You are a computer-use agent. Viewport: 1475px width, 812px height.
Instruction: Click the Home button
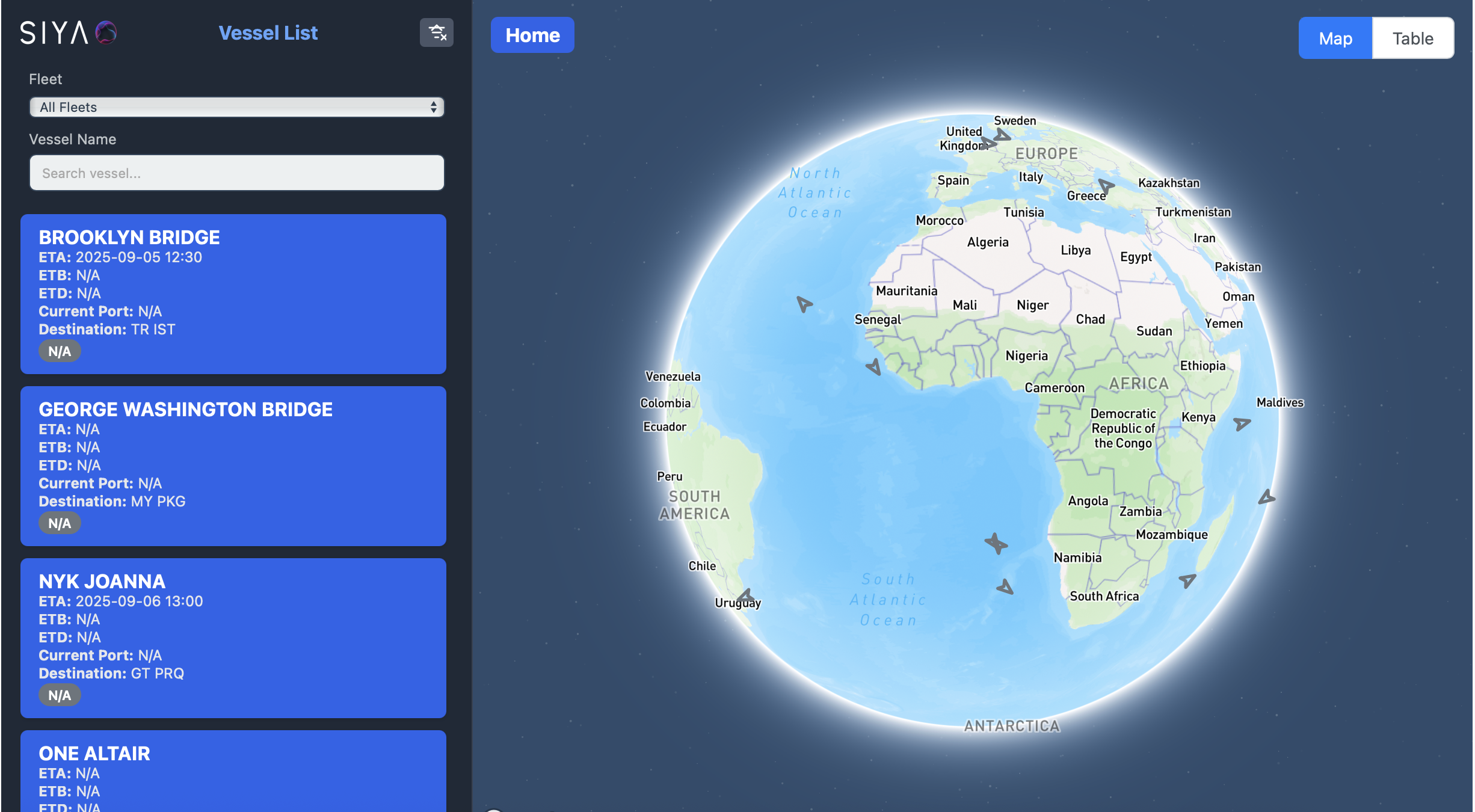[x=532, y=35]
